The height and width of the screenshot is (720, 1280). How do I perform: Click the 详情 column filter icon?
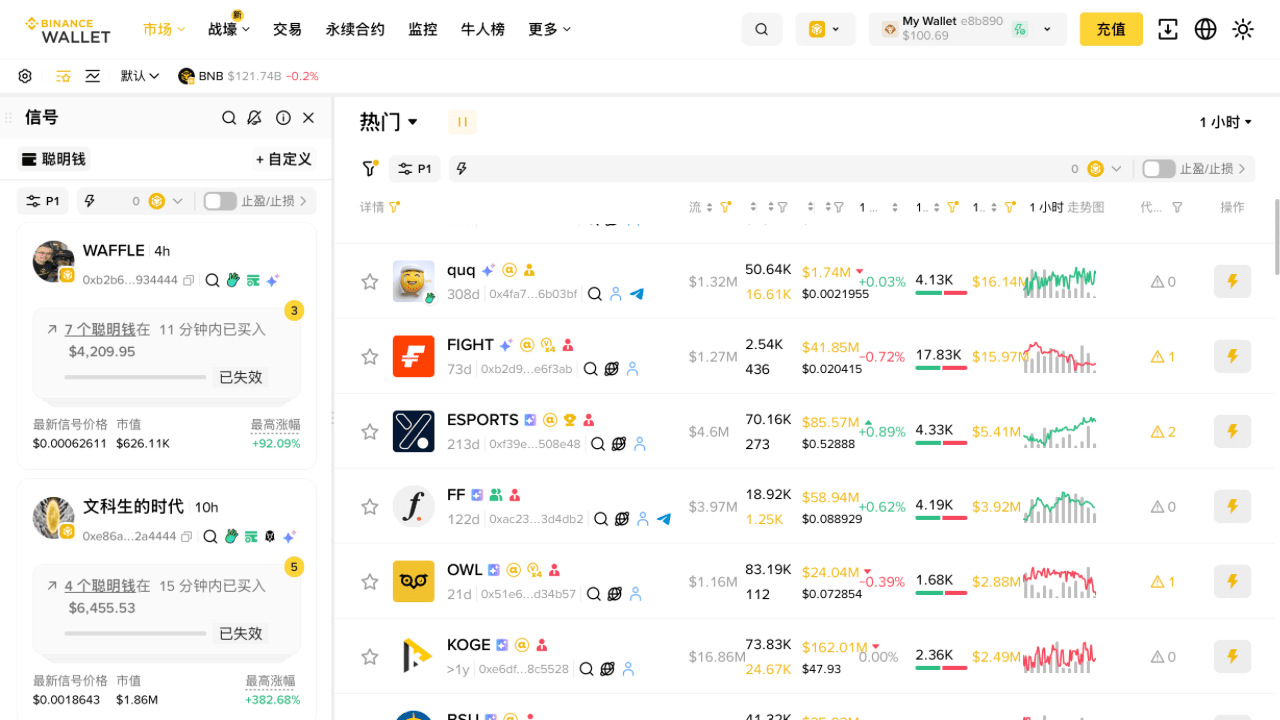(395, 207)
